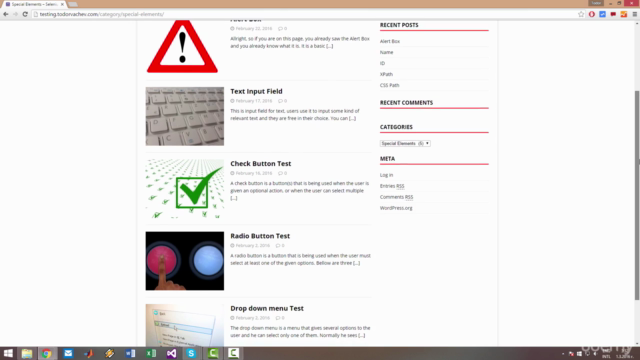Open the red circular extension icon
Screen dimensions: 640x360
(592, 14)
